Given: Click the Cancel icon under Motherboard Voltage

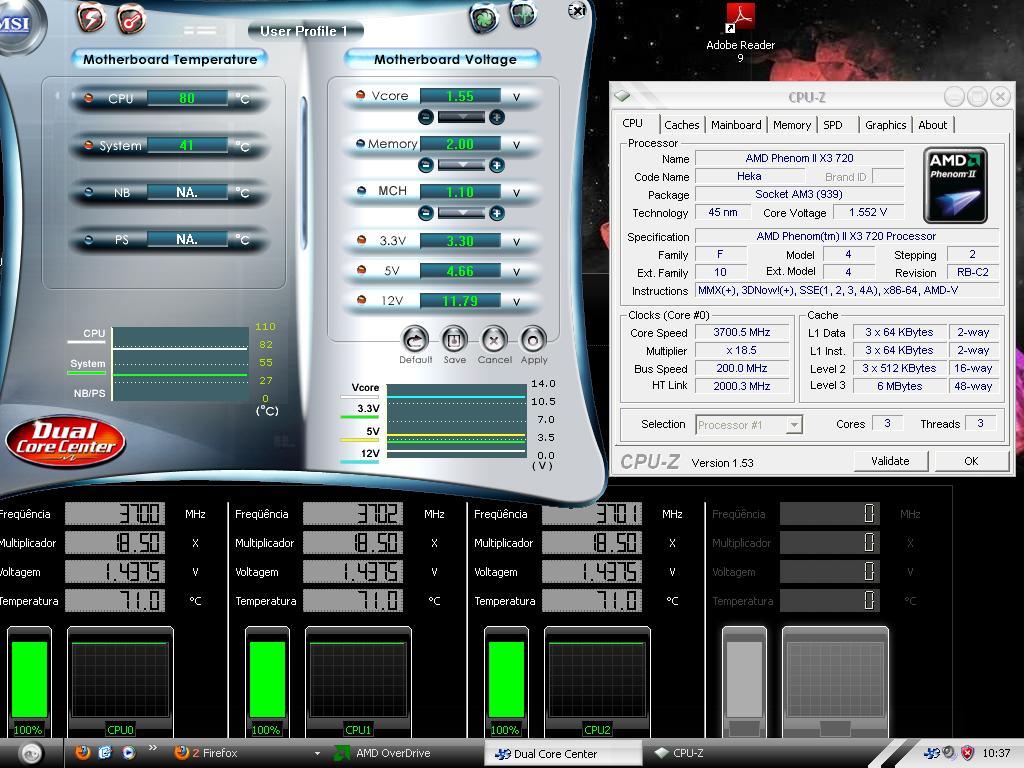Looking at the screenshot, I should 494,339.
